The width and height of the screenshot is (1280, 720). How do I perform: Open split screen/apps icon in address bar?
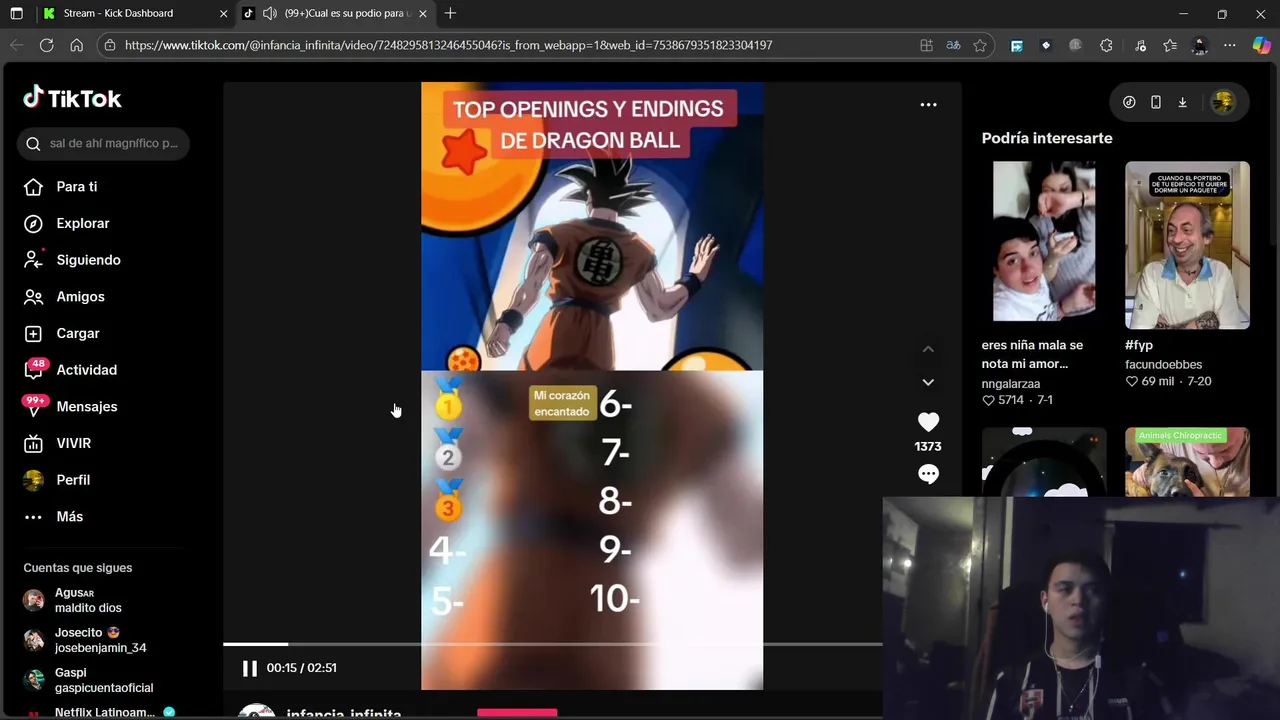click(926, 45)
